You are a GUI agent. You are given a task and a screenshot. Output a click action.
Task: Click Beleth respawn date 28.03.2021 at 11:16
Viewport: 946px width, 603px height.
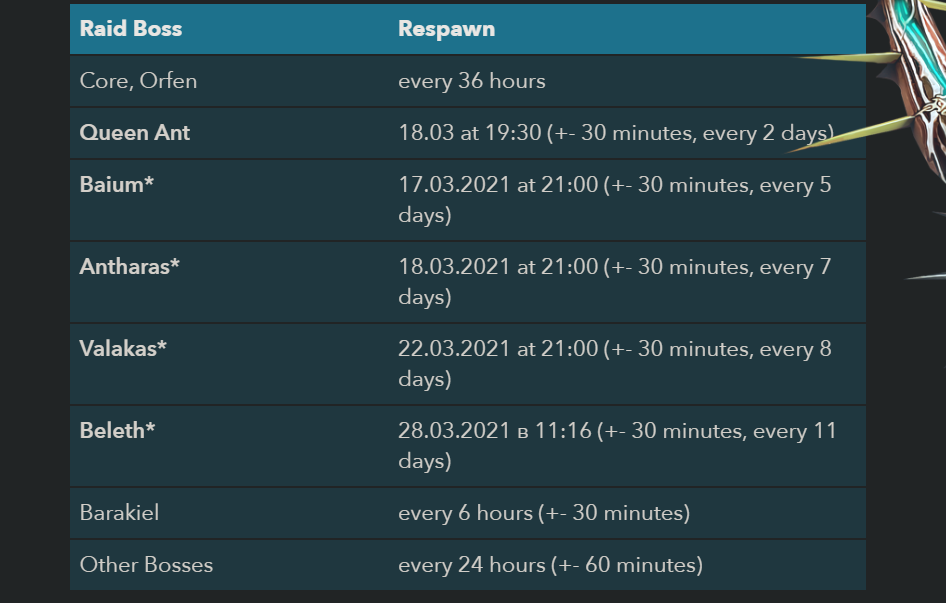(x=495, y=431)
